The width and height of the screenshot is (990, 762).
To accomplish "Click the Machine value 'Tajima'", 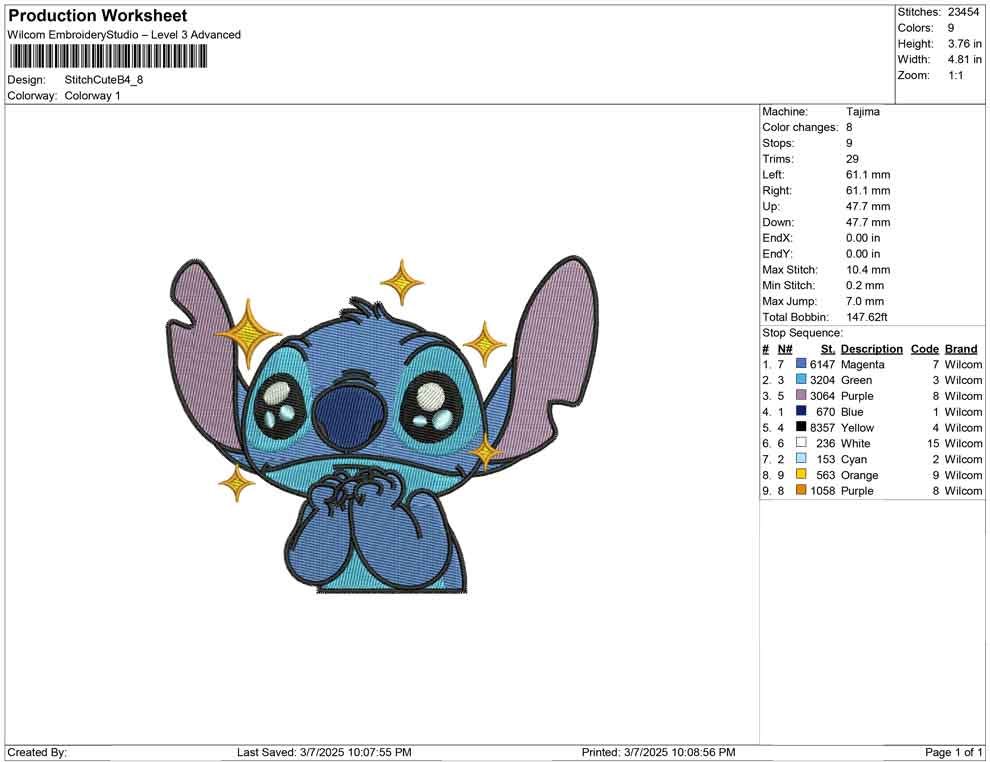I will tap(862, 112).
